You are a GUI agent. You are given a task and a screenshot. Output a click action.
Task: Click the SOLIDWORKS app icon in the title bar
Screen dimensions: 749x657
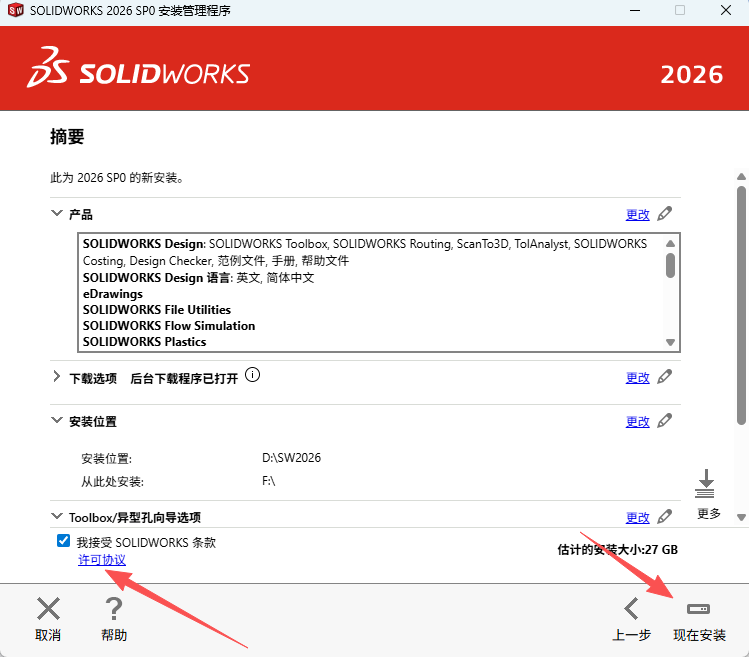pos(16,10)
